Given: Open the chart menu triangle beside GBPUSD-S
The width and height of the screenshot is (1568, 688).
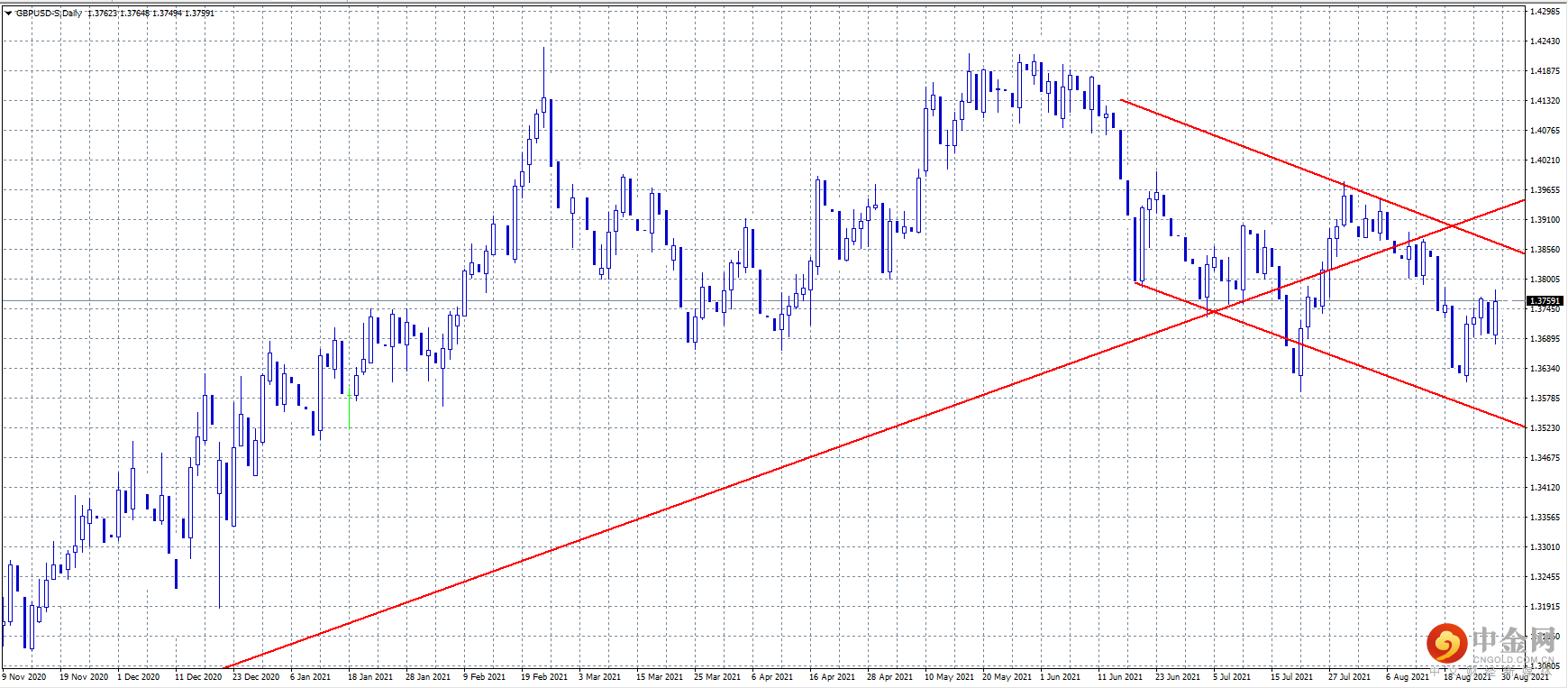Looking at the screenshot, I should [x=8, y=14].
